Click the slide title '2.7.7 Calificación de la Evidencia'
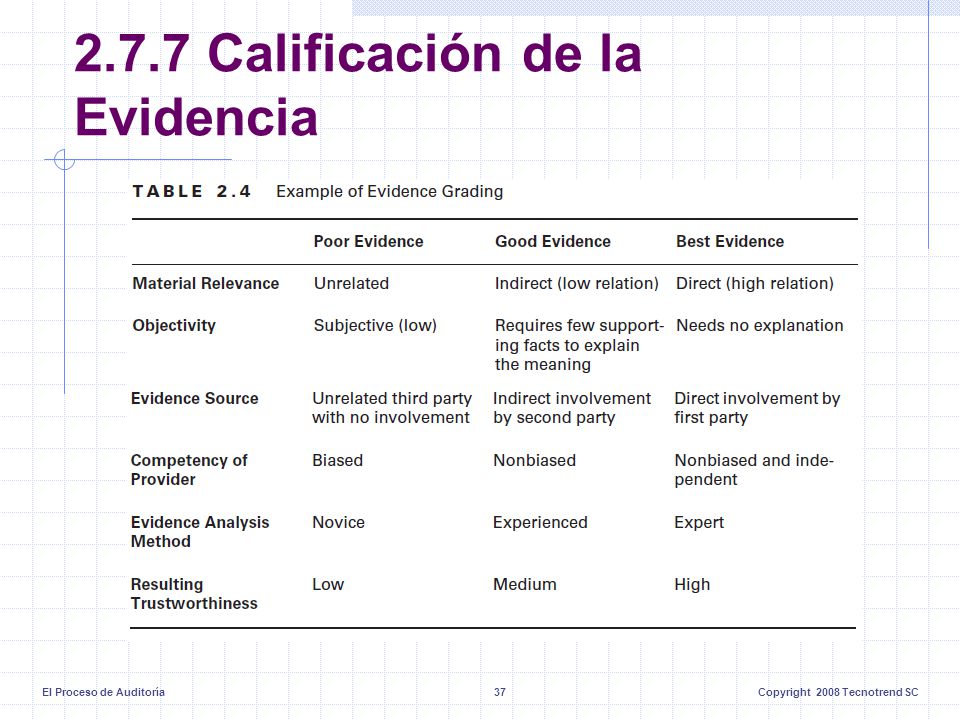 (x=358, y=84)
